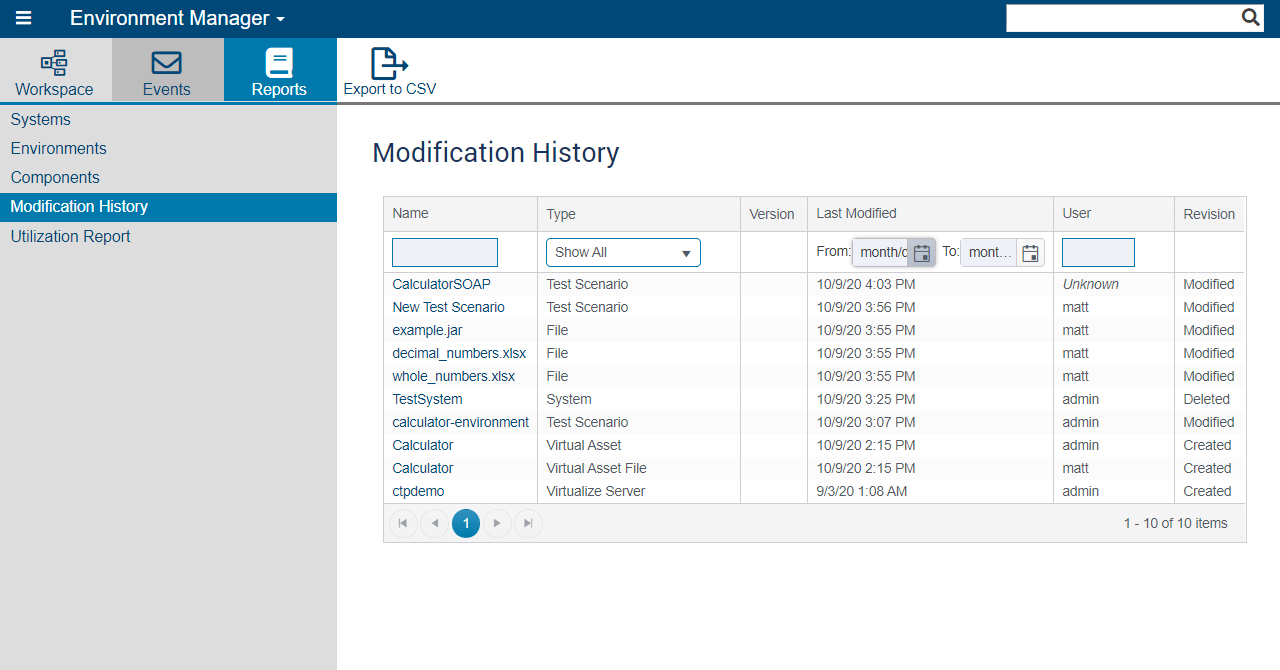
Task: Click the 10/9/20 4:03 PM date cell
Action: 866,284
